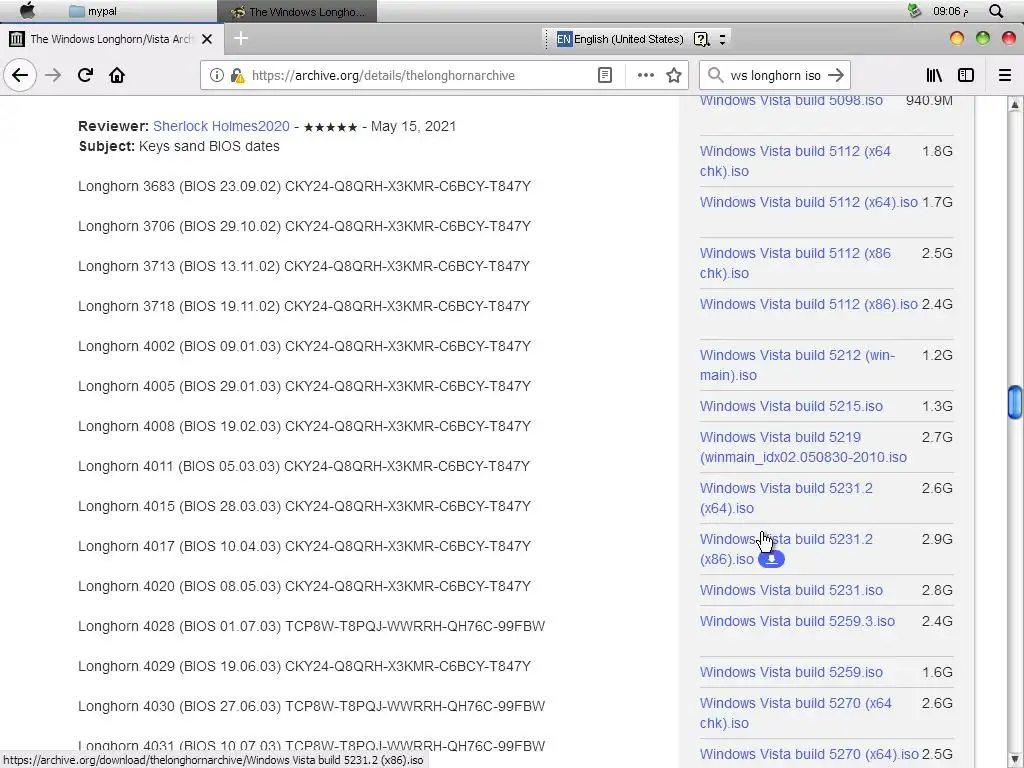
Task: Click the Longhorn 3683 (BIOS 23.09.02) key line
Action: [304, 186]
